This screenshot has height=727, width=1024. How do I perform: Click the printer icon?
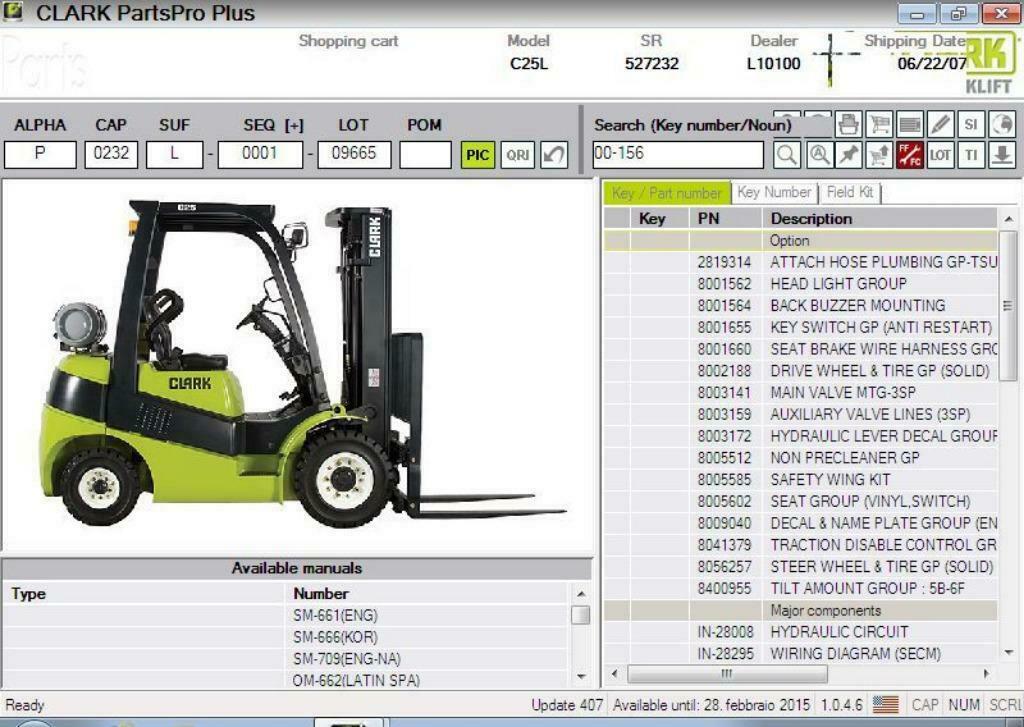[x=849, y=123]
